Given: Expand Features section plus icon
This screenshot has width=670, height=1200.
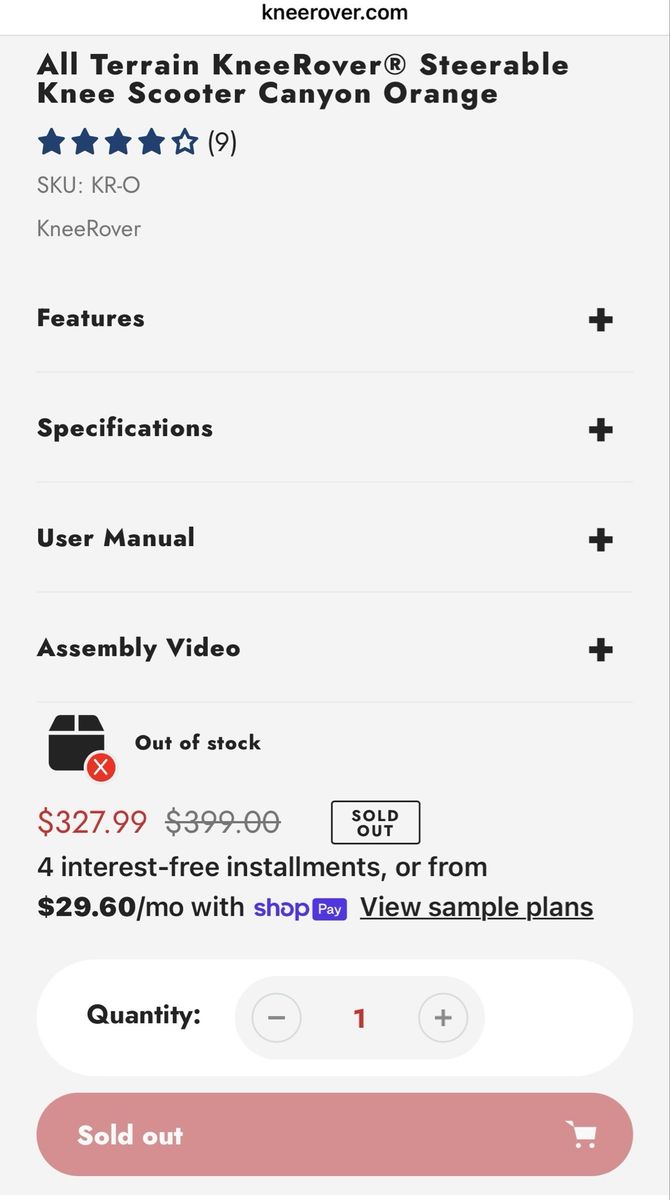Looking at the screenshot, I should pos(600,320).
